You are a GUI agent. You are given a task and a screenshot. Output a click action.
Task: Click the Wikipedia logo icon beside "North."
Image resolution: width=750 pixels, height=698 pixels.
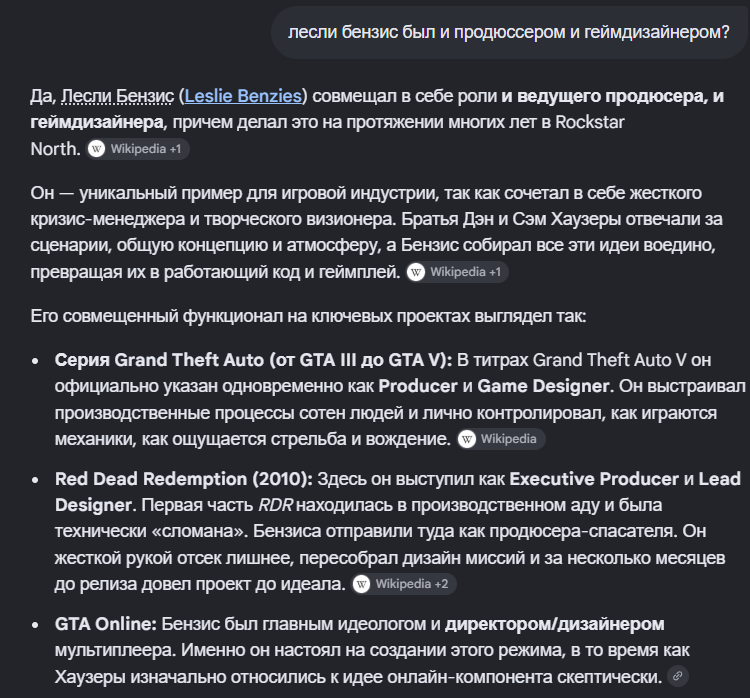(x=97, y=149)
